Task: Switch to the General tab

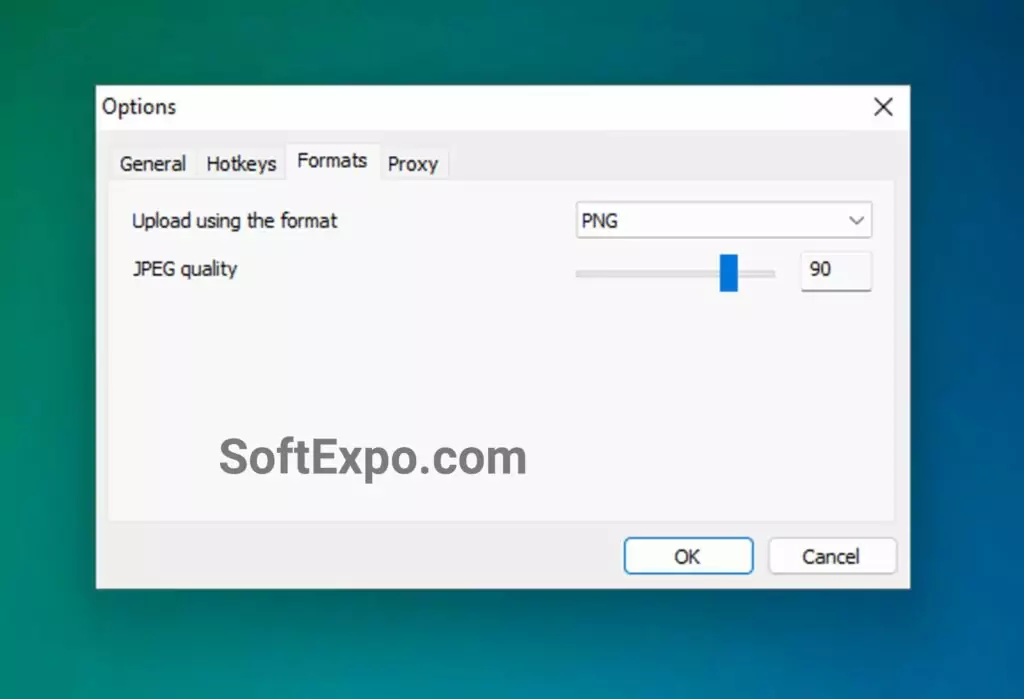Action: (152, 163)
